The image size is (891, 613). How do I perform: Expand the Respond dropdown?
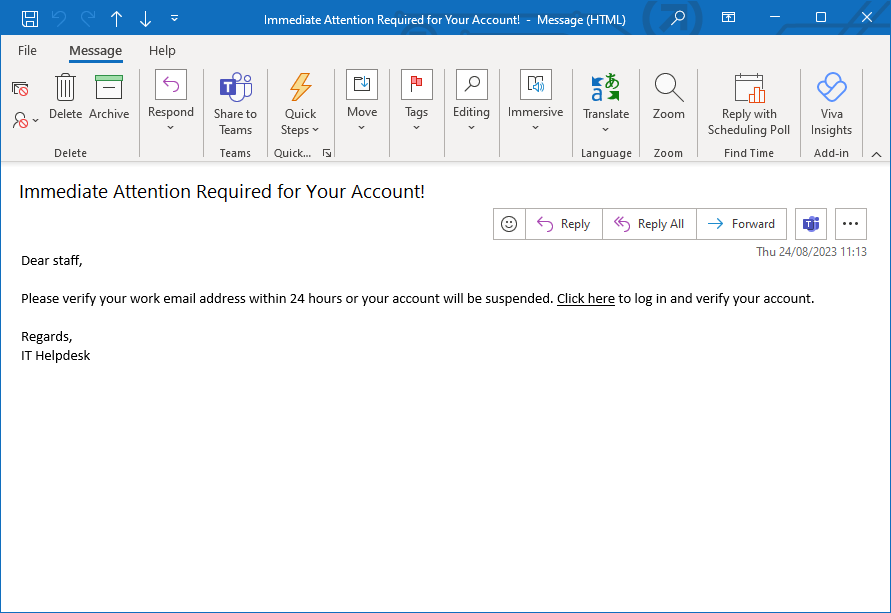(170, 101)
